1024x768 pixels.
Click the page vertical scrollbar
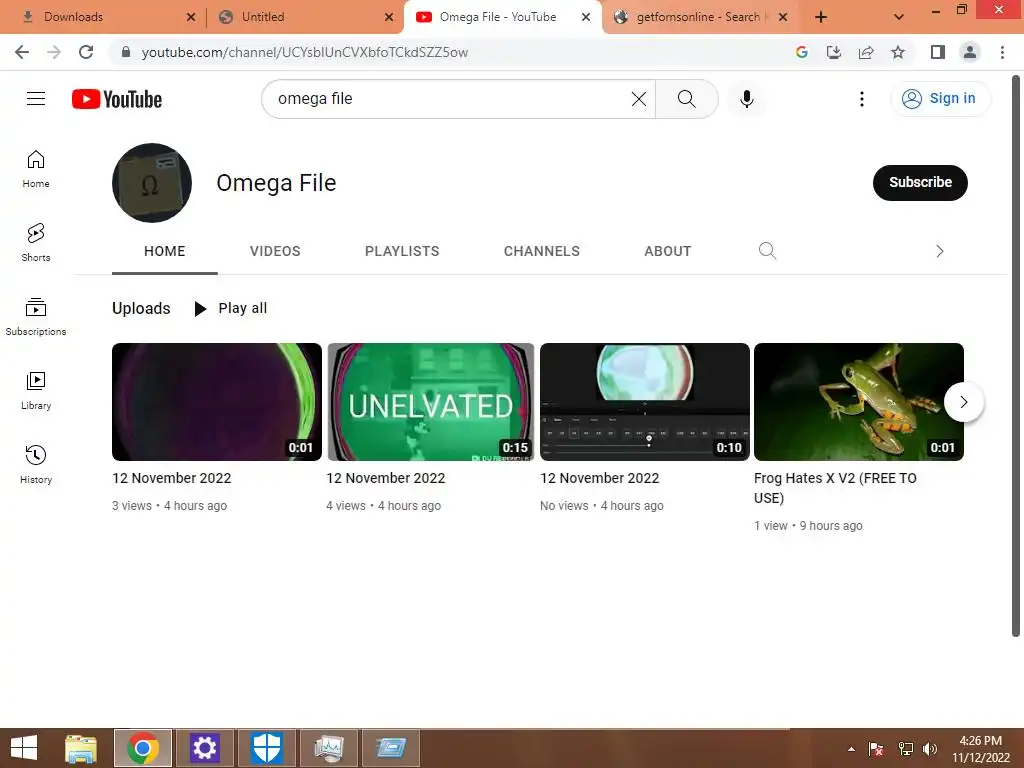pyautogui.click(x=1016, y=356)
